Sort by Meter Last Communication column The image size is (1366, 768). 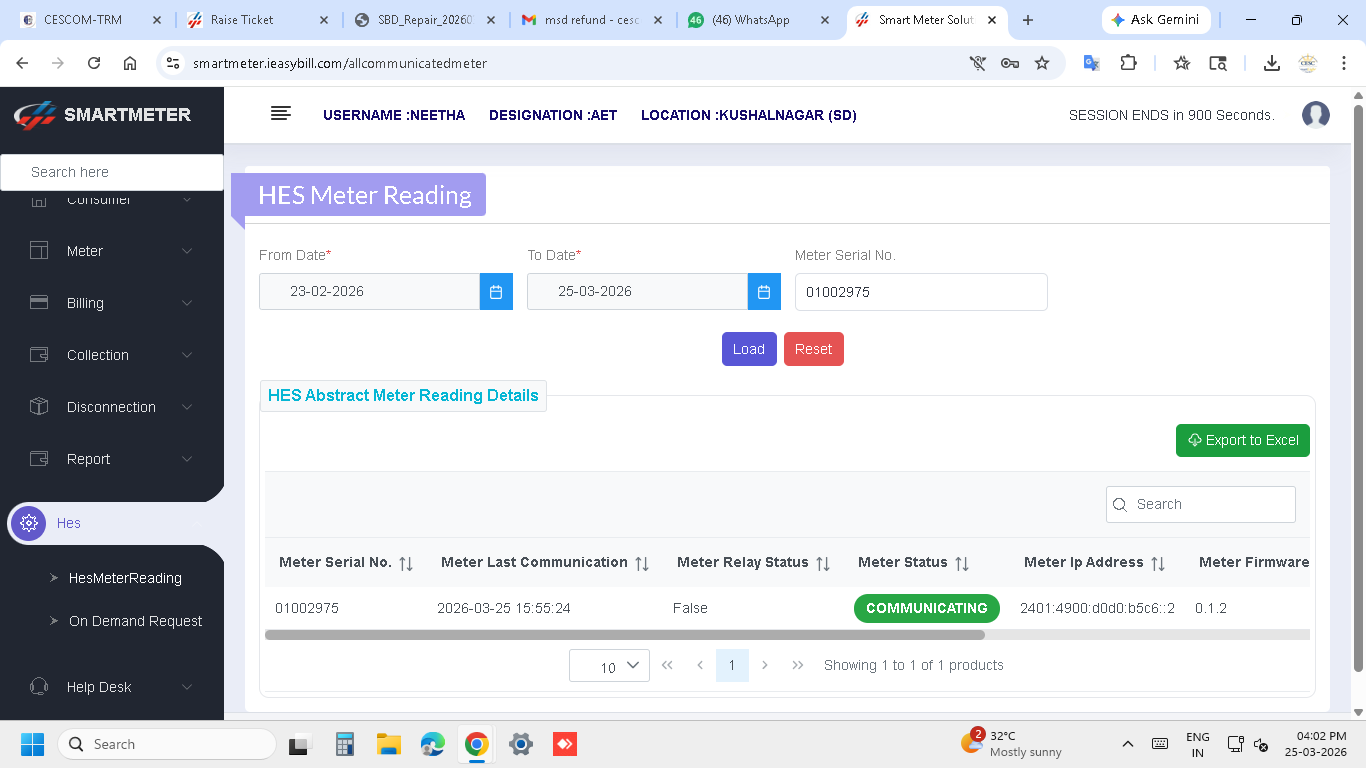(x=642, y=564)
